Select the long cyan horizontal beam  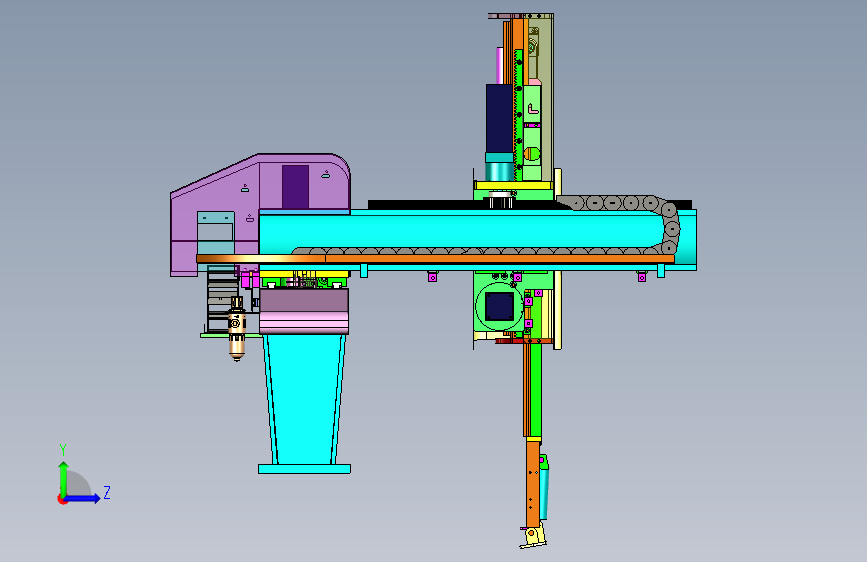tap(459, 230)
